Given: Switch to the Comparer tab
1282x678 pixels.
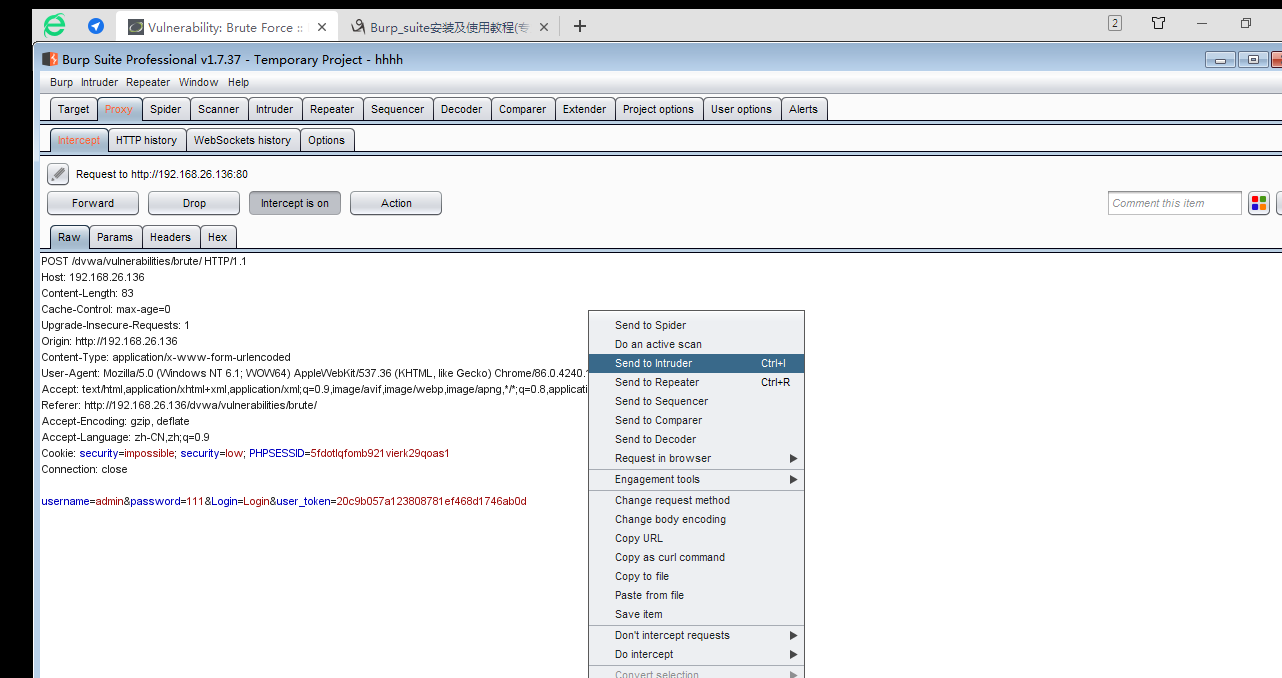Looking at the screenshot, I should pyautogui.click(x=523, y=109).
